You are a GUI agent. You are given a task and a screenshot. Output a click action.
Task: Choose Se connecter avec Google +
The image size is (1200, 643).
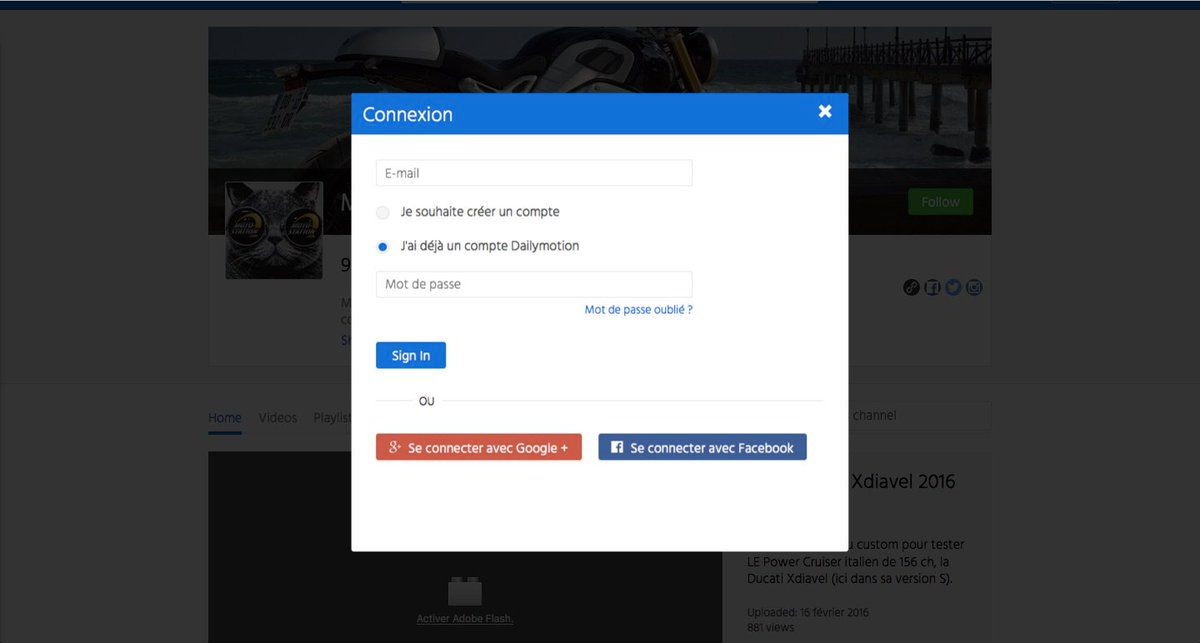tap(479, 447)
